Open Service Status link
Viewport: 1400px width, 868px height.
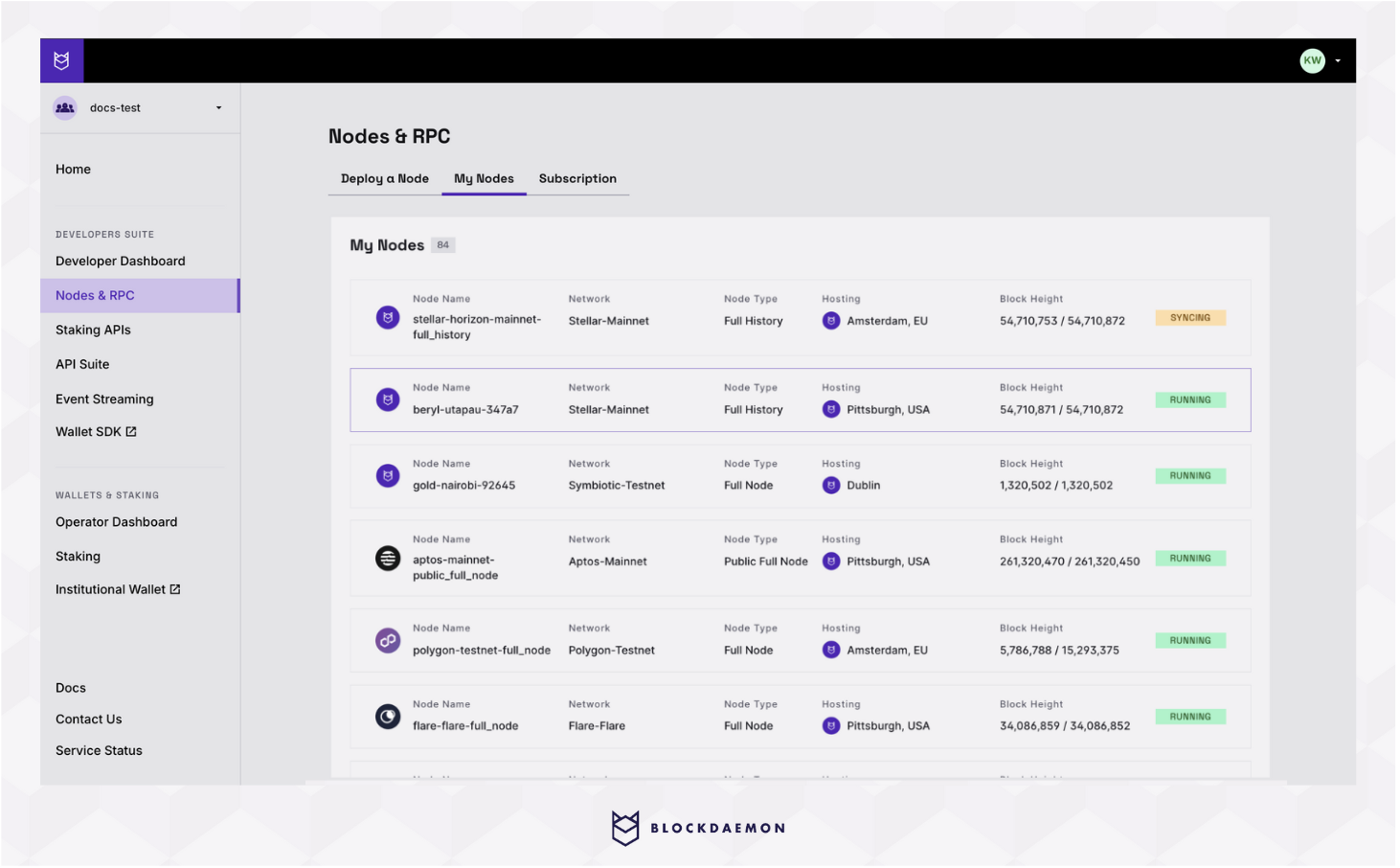click(x=99, y=751)
